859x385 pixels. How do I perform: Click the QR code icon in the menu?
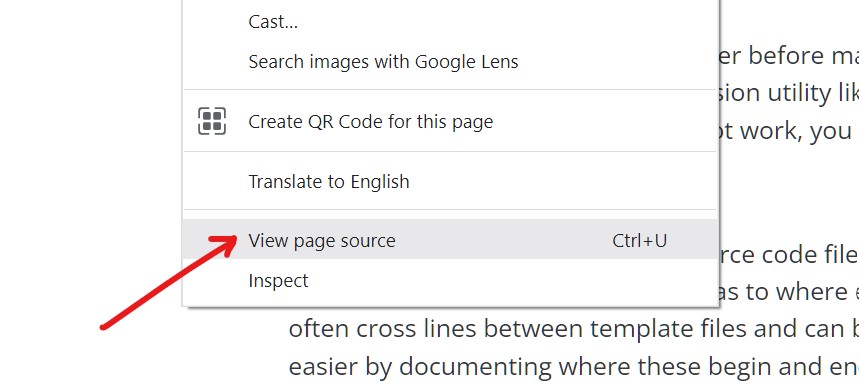click(x=211, y=121)
